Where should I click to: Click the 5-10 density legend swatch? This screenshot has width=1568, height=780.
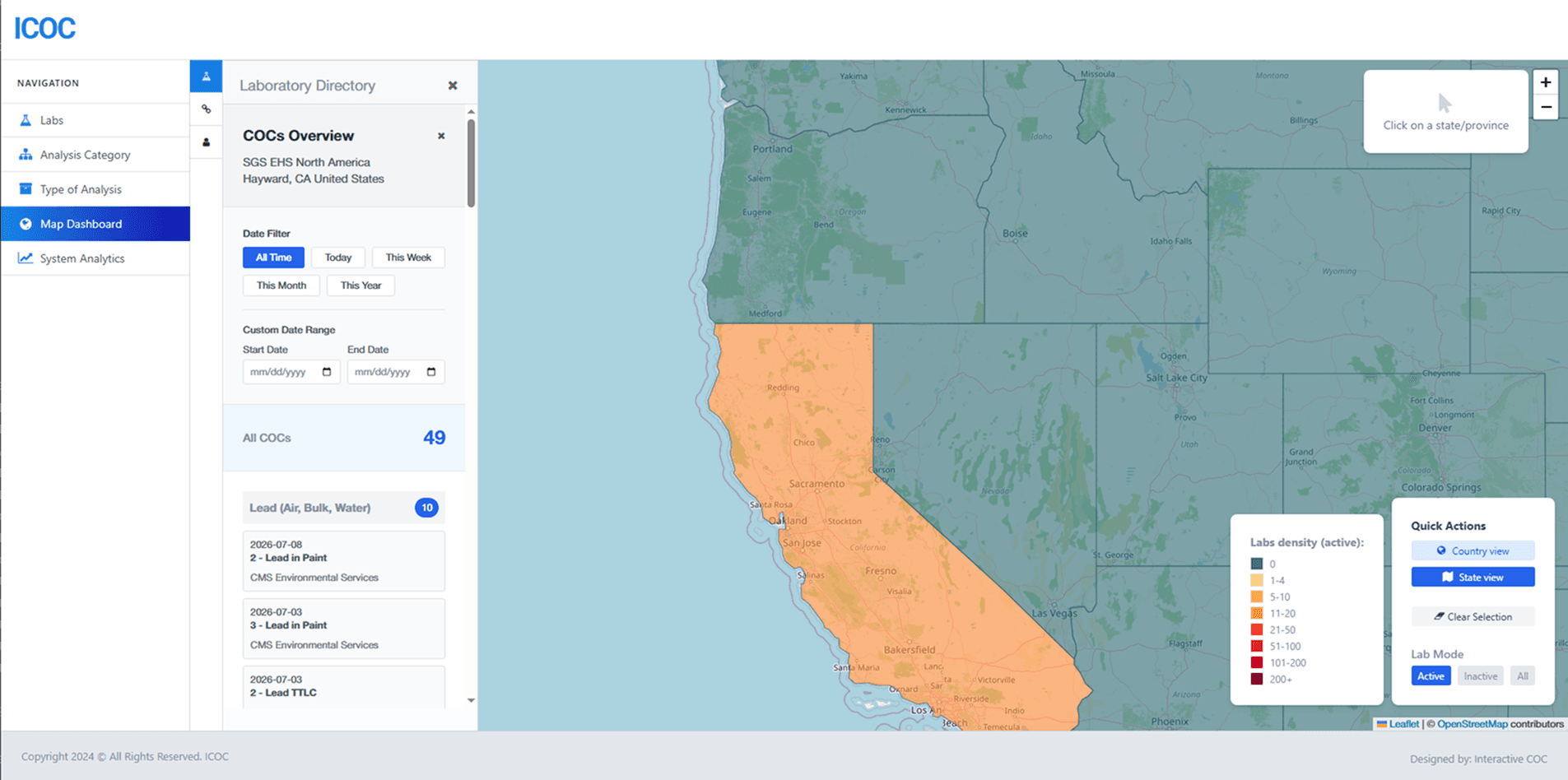click(1257, 597)
